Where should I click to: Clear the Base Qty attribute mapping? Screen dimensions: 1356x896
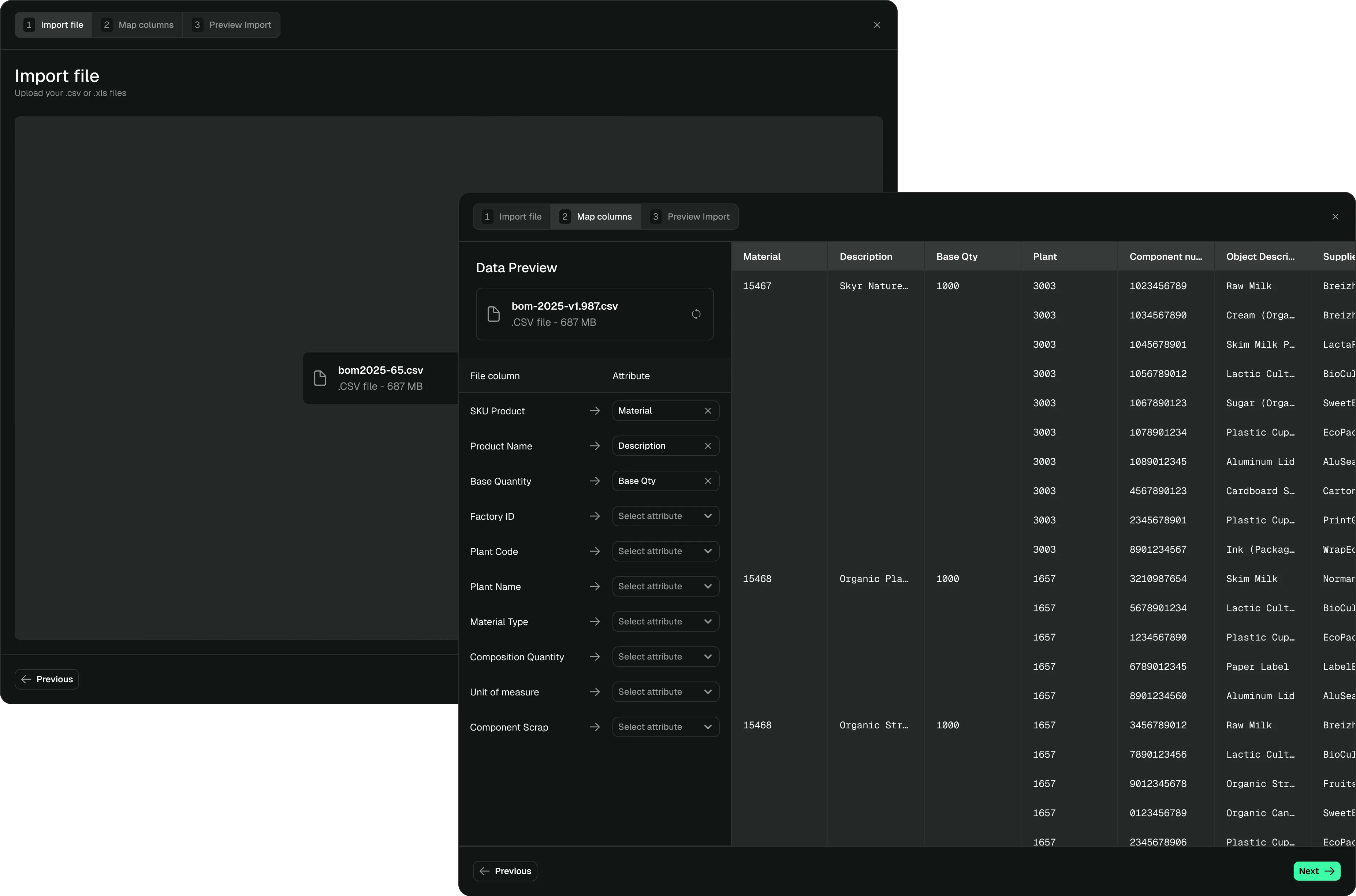pos(708,481)
